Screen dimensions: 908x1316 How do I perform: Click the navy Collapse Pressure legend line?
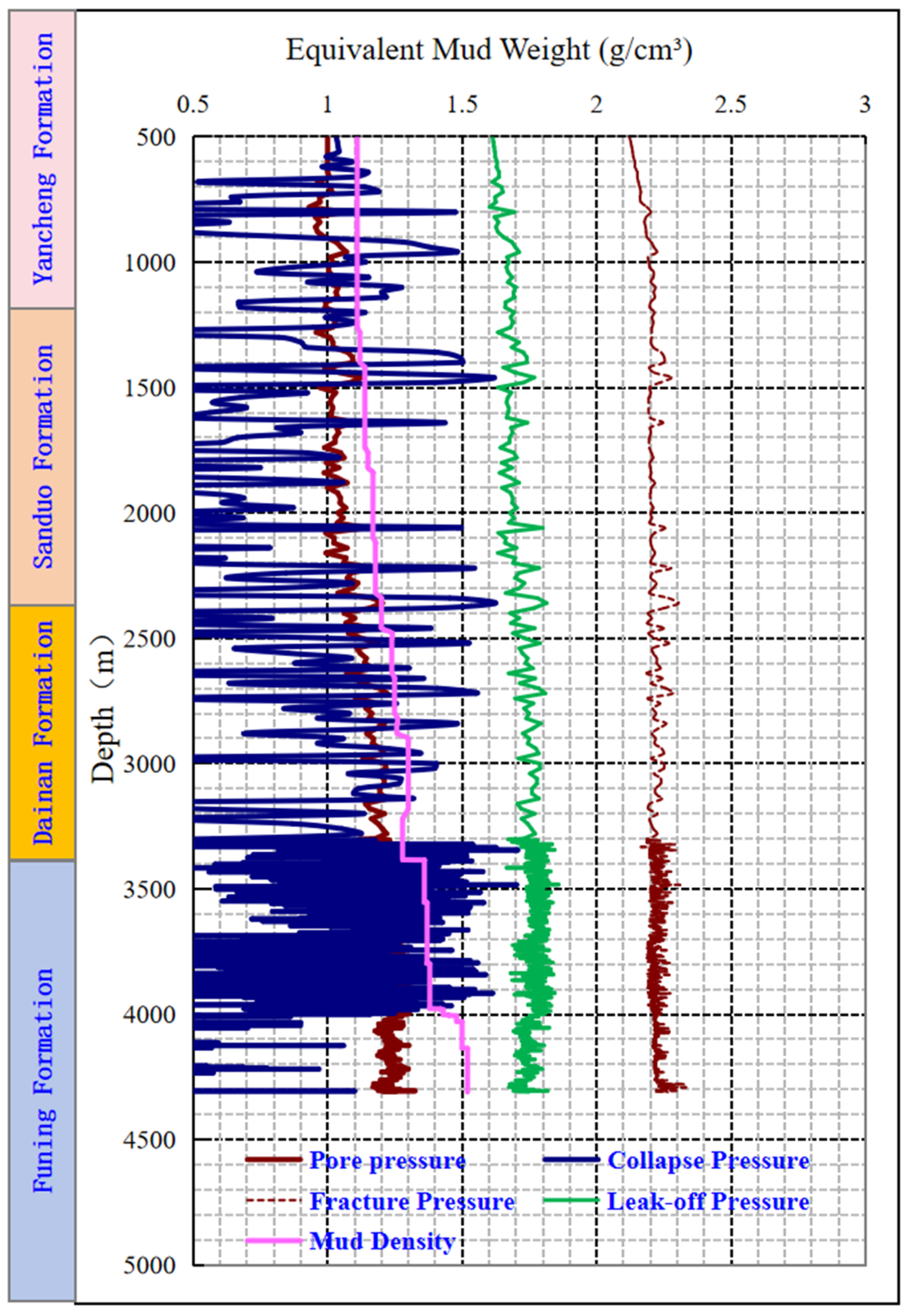[x=570, y=1160]
